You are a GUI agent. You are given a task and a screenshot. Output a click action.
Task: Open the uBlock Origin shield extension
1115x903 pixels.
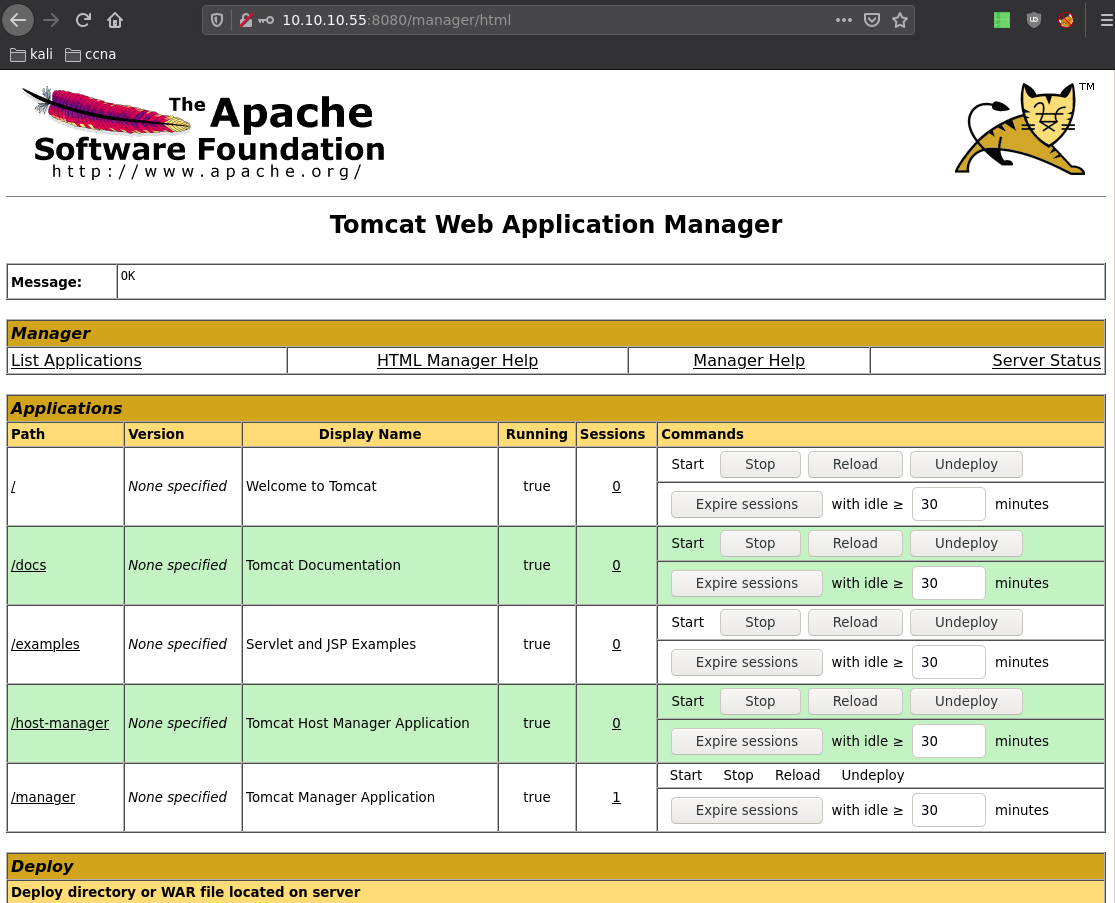[1034, 20]
